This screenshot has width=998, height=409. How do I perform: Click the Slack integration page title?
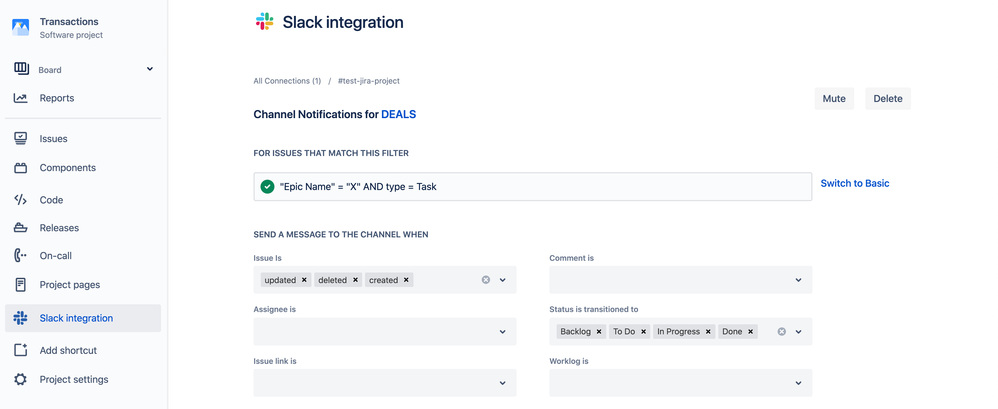343,22
